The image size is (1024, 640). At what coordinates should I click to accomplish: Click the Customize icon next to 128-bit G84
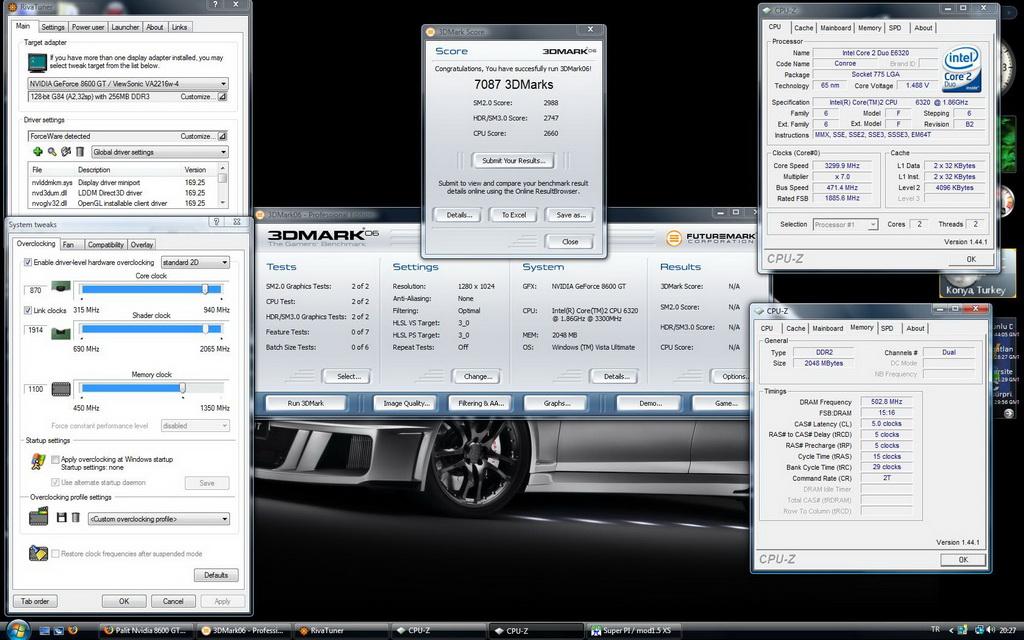pyautogui.click(x=222, y=97)
